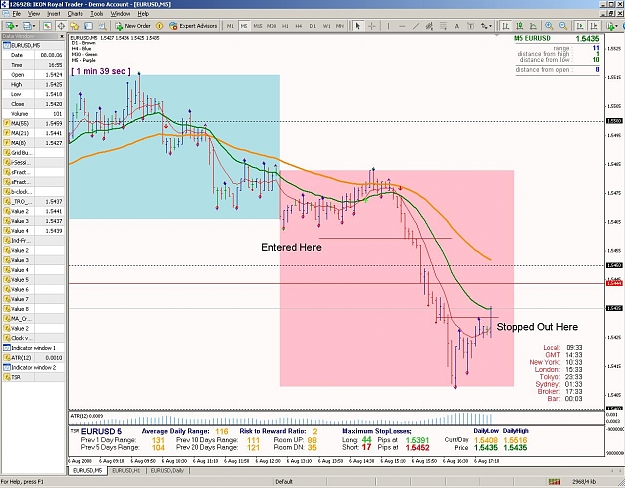Open the Navigator panel icon
The image size is (625, 488).
point(75,26)
